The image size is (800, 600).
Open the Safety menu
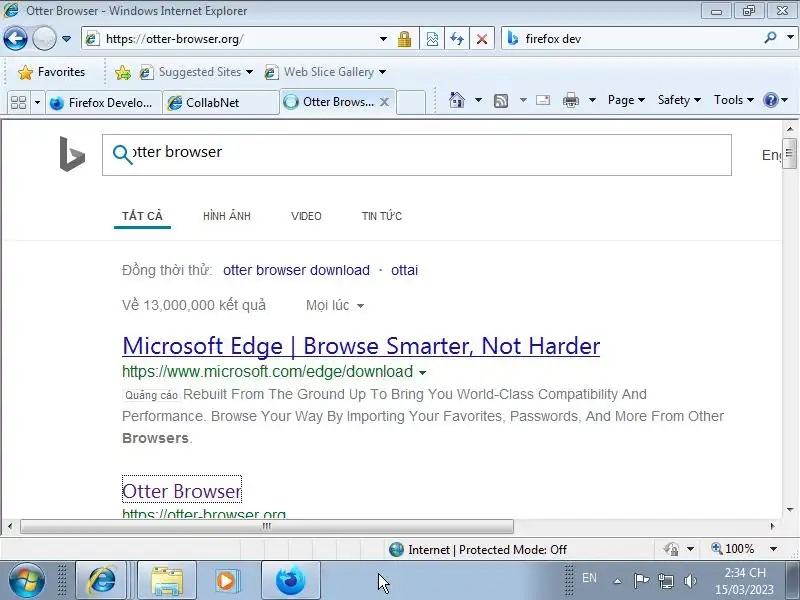[x=679, y=100]
